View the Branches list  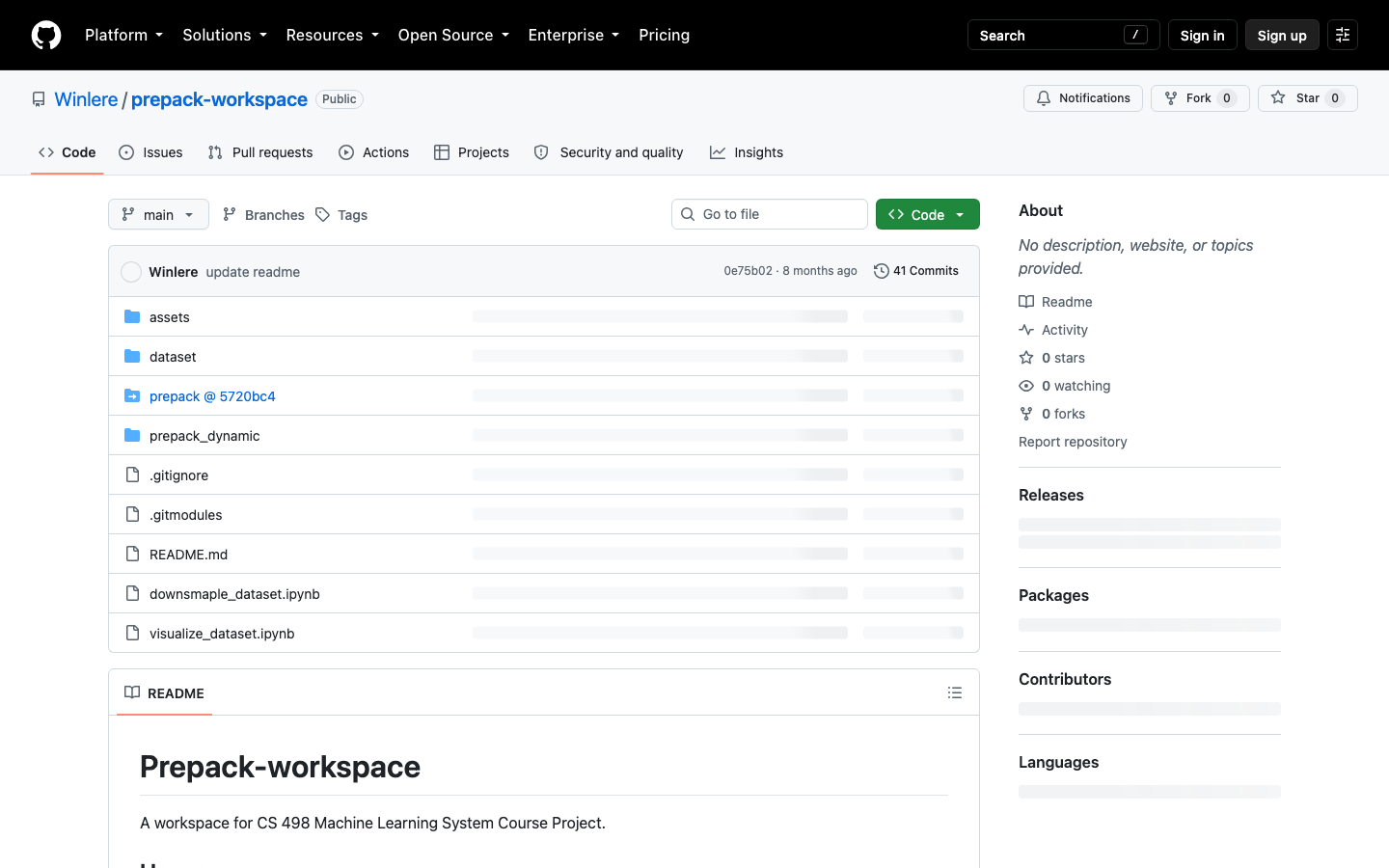click(263, 214)
